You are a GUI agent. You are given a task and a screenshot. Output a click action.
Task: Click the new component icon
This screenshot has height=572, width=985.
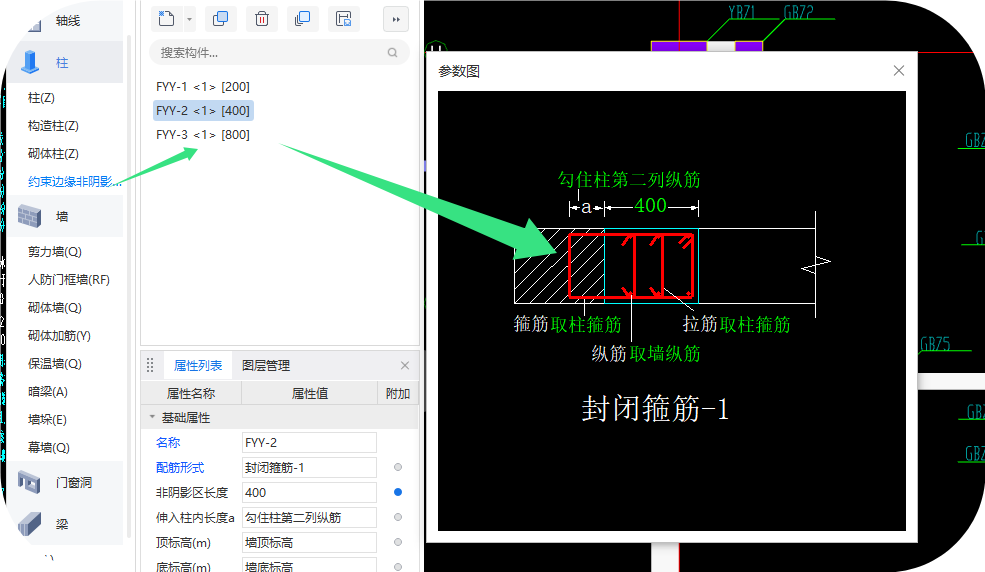[x=166, y=19]
